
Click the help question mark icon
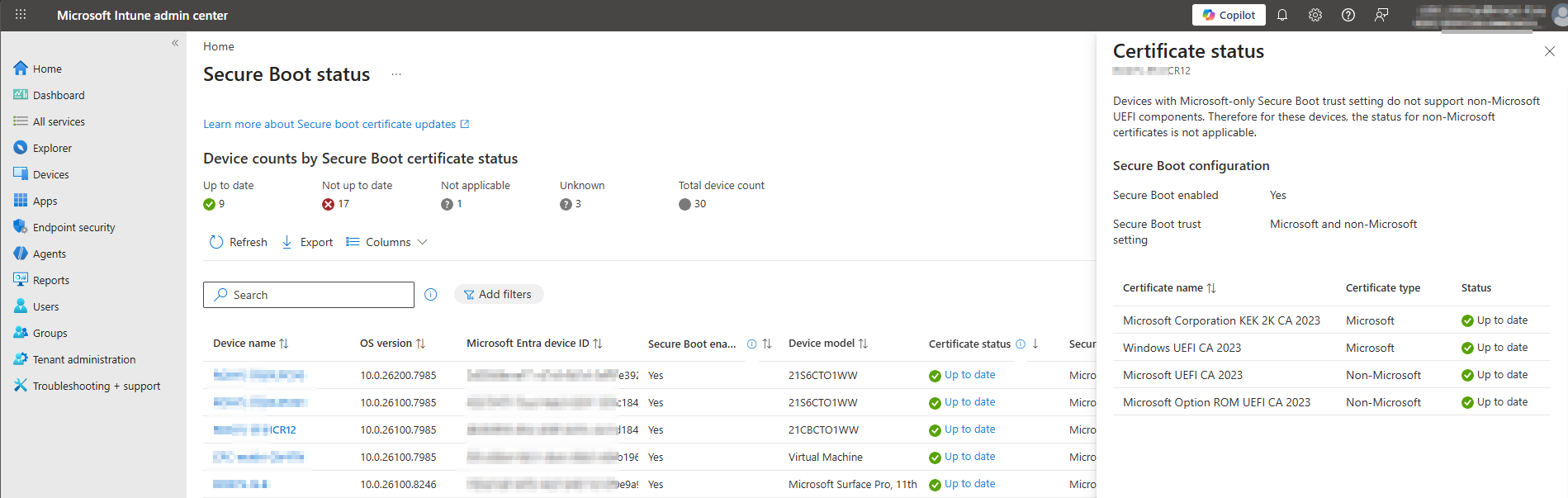(1348, 15)
